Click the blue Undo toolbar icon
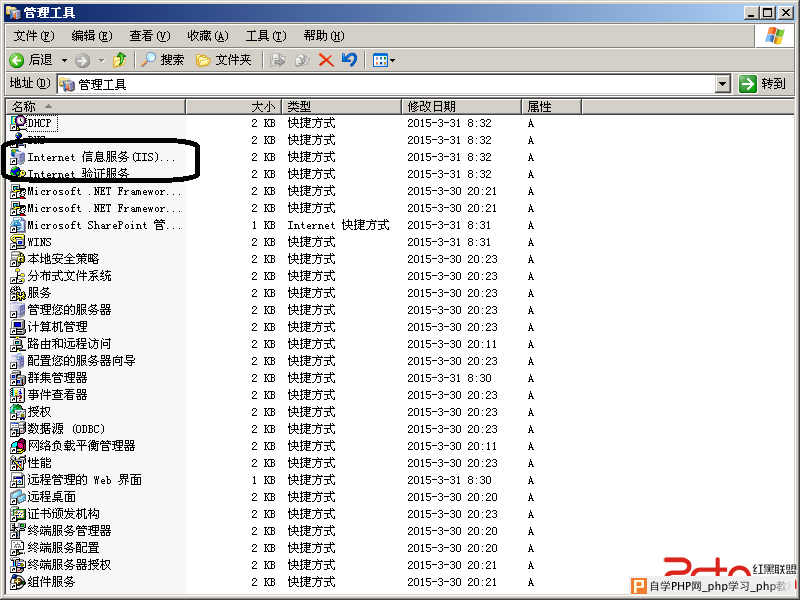 click(x=349, y=60)
